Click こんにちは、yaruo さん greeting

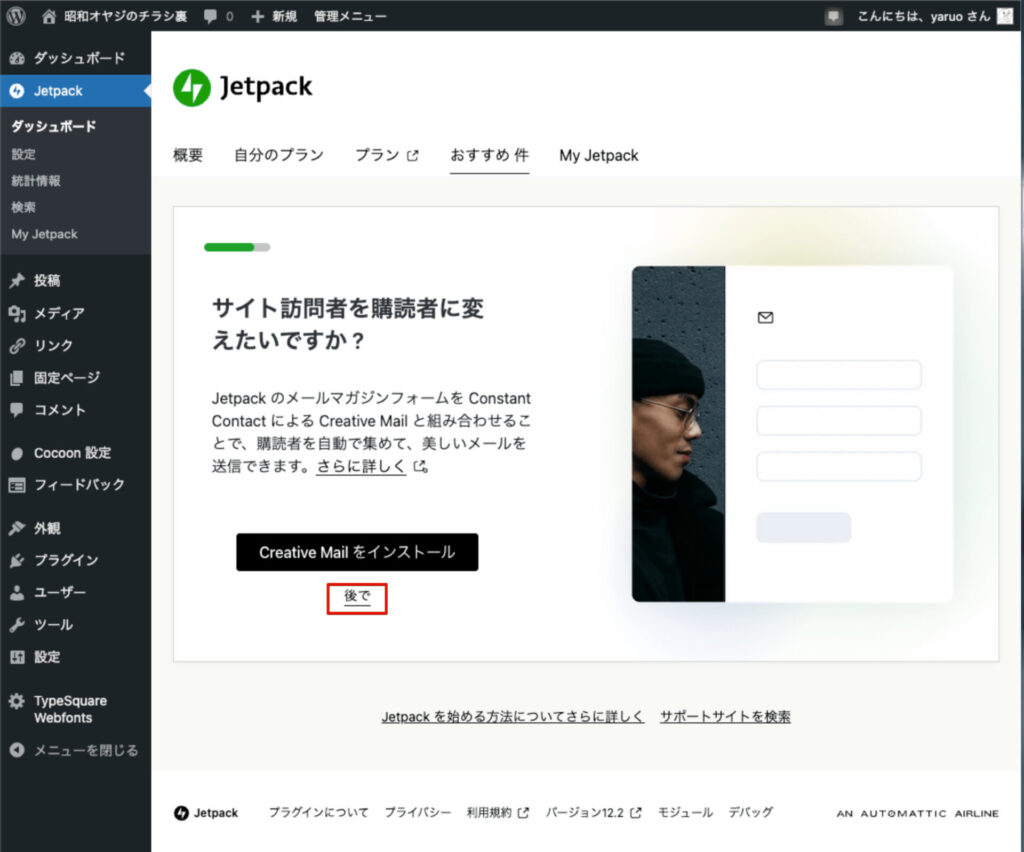coord(923,16)
